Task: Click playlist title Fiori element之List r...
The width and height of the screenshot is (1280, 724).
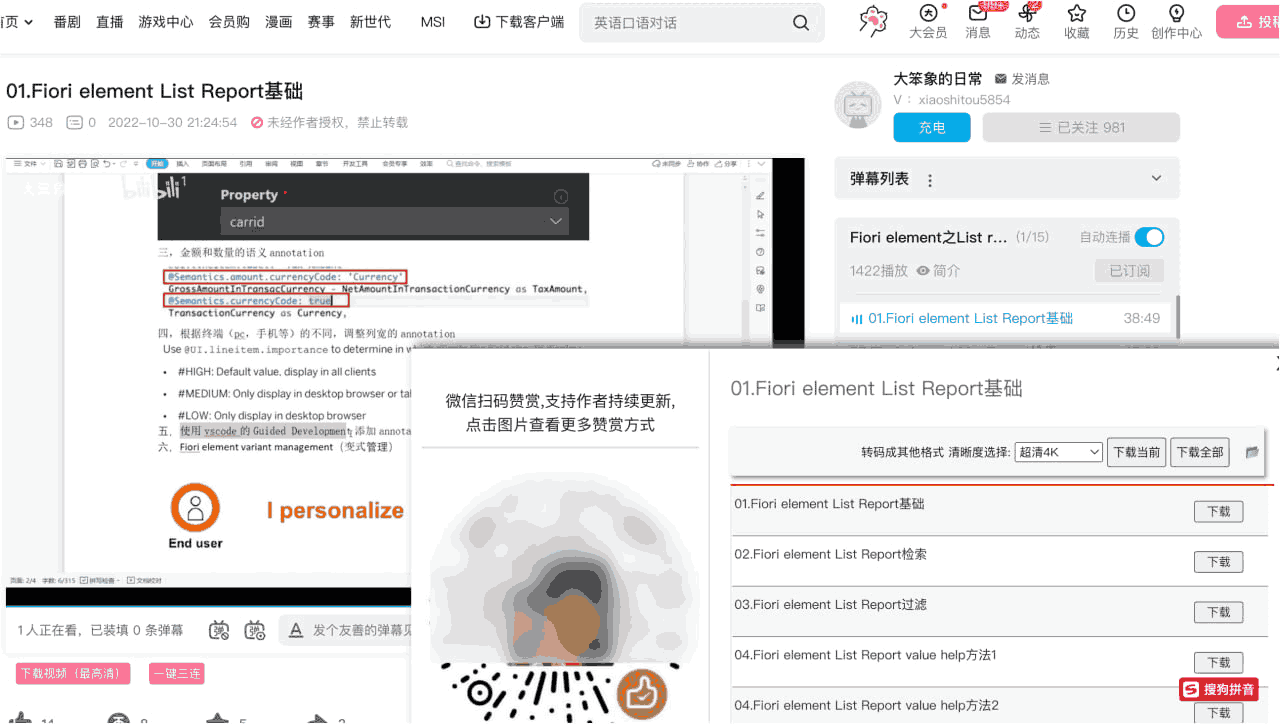Action: (929, 237)
